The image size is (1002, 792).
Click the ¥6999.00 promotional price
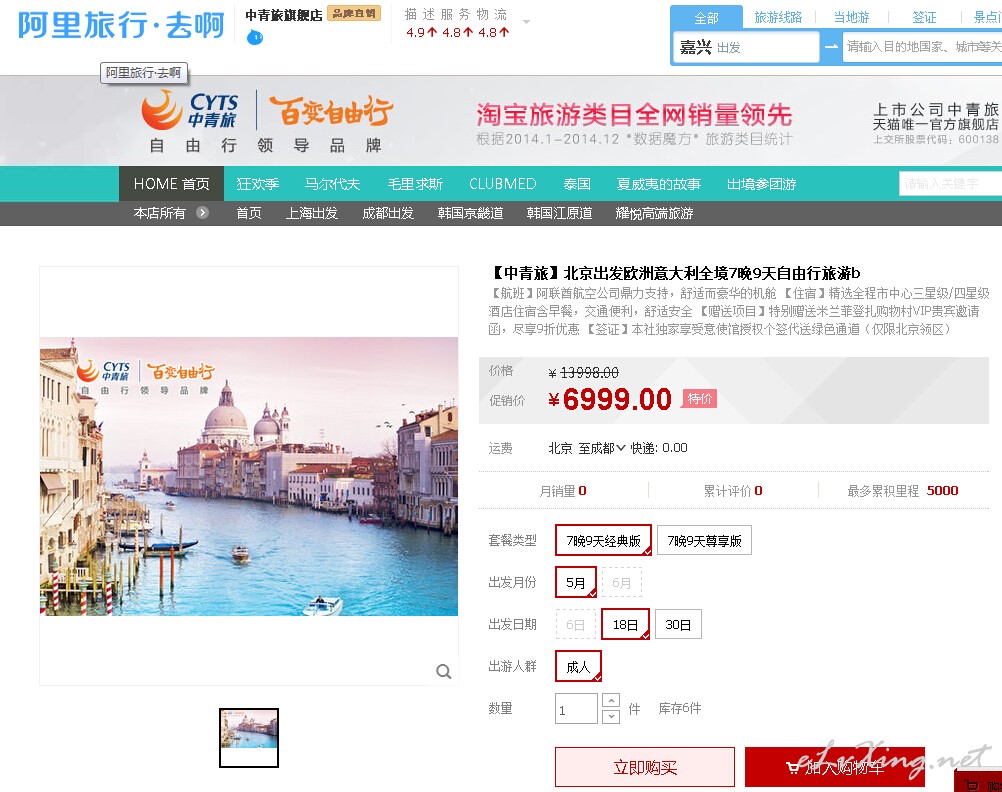tap(610, 400)
